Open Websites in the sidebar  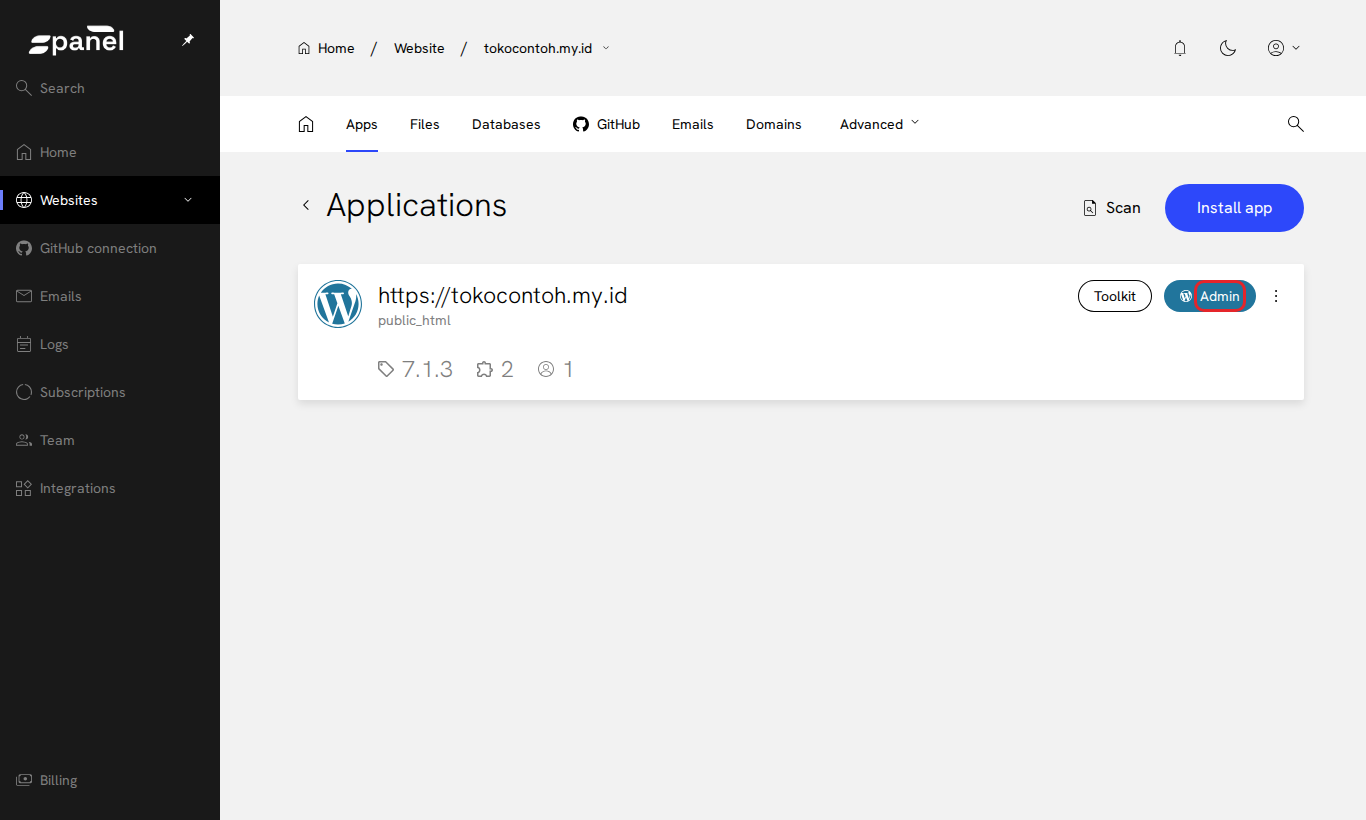[x=110, y=200]
